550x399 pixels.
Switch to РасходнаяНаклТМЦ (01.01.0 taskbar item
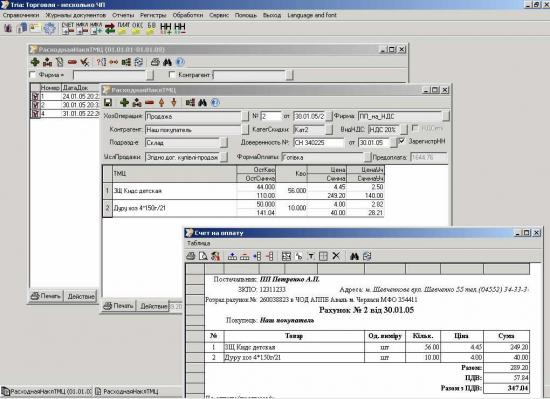coord(47,391)
